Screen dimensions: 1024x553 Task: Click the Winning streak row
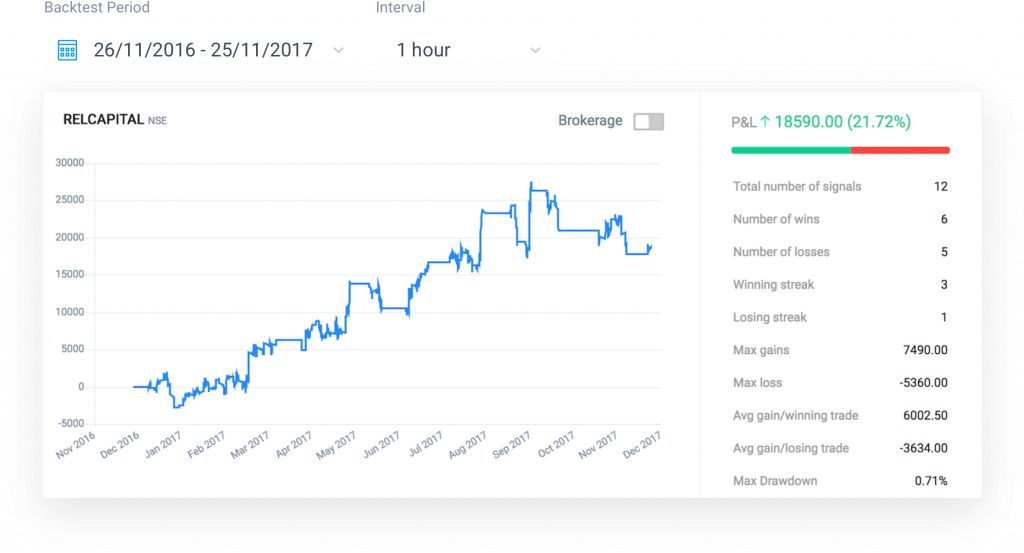[x=840, y=285]
